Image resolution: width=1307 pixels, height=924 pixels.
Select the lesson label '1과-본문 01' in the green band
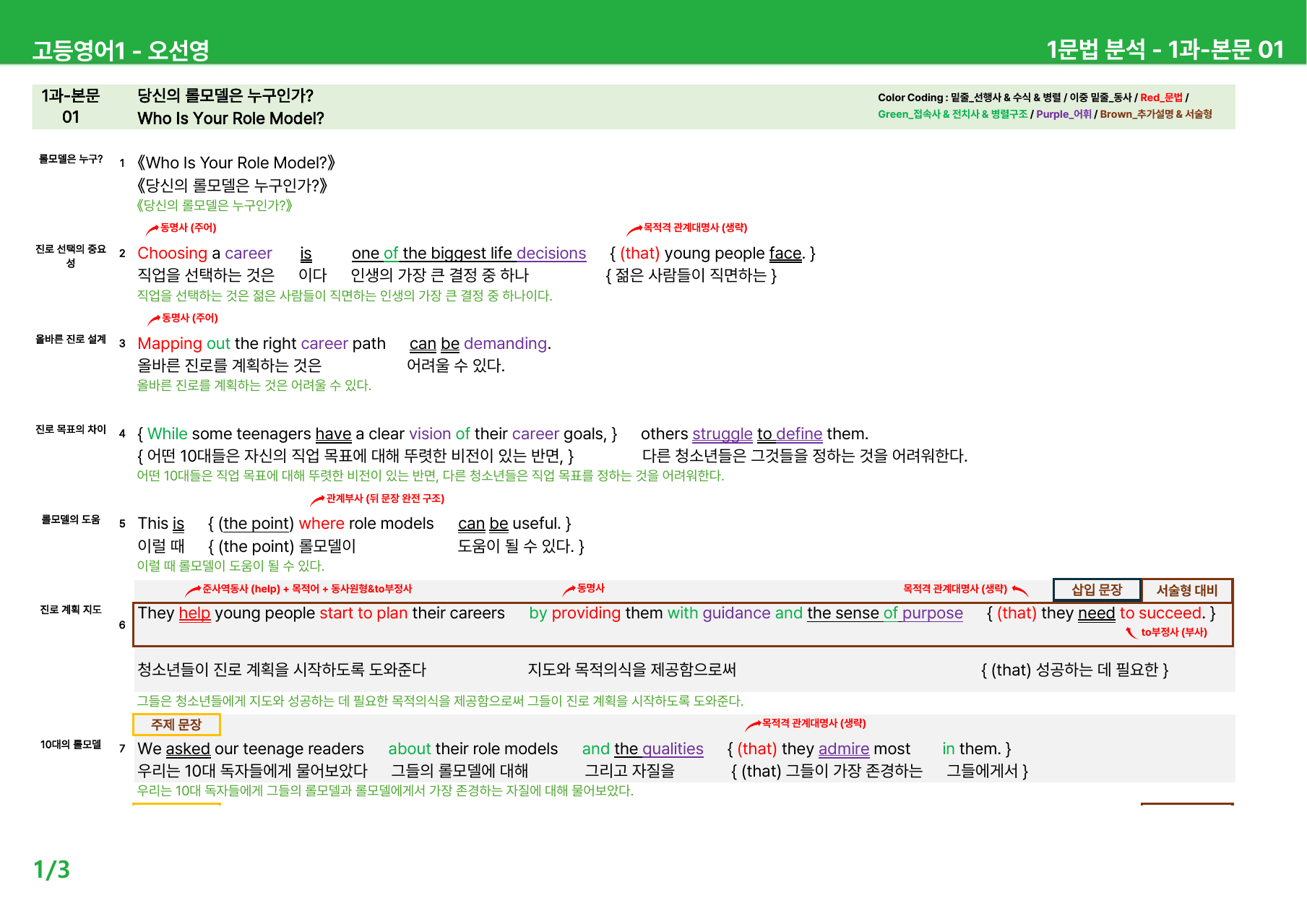70,106
